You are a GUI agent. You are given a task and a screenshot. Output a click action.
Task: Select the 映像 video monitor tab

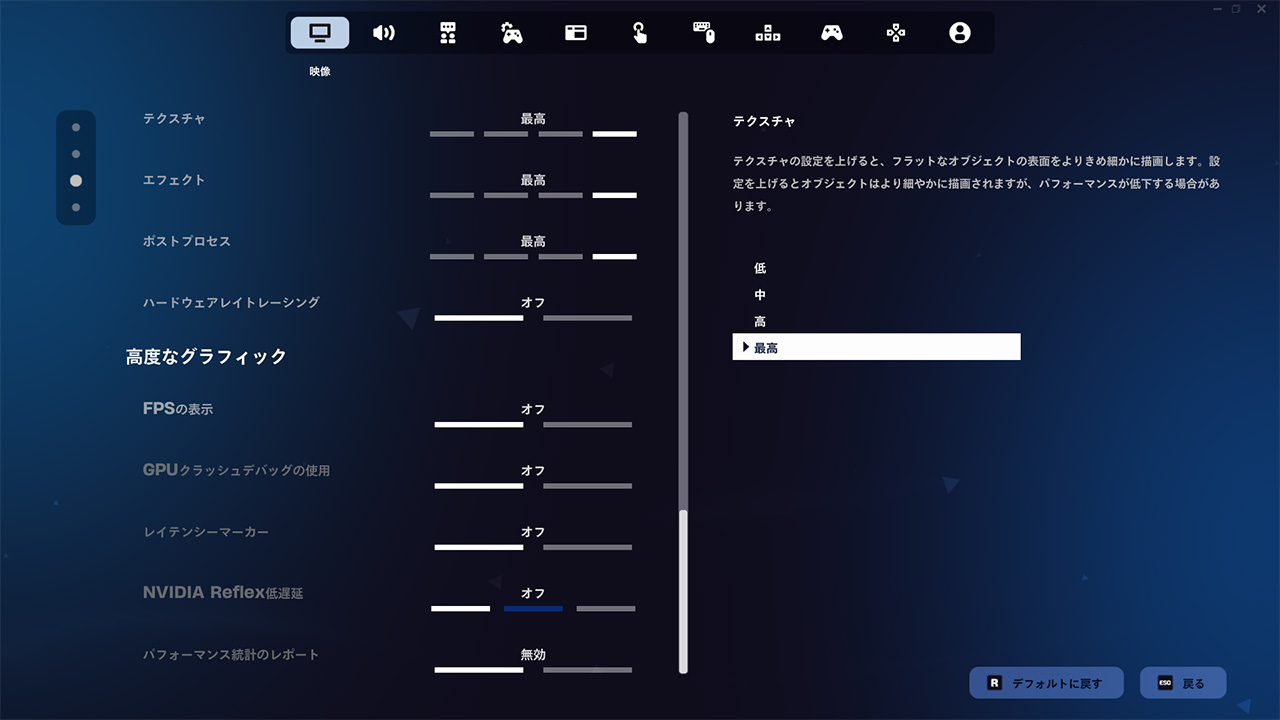320,33
